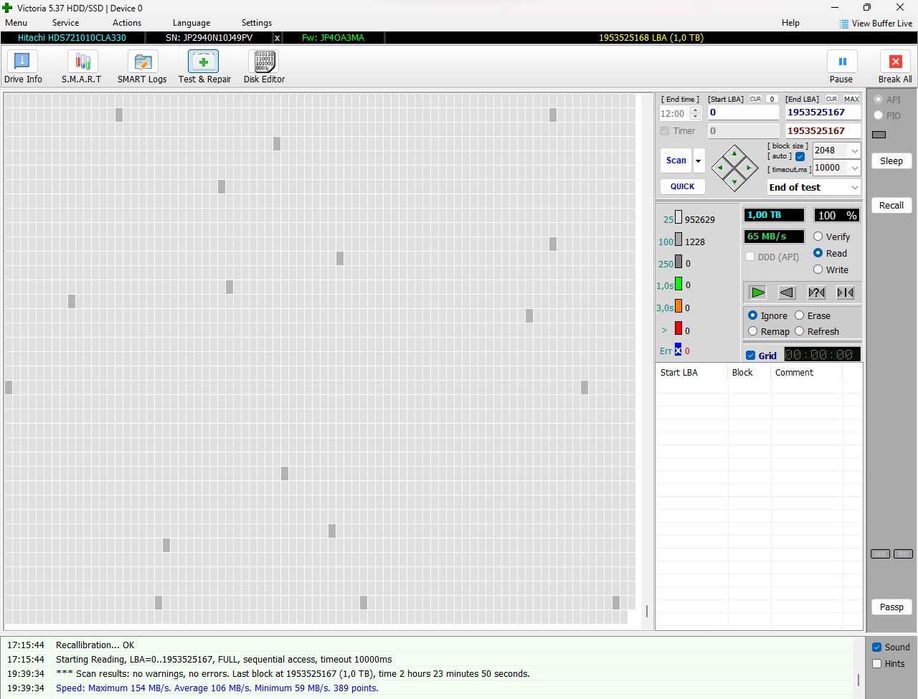
Task: Click the butterfly scan mode icon
Action: pos(845,292)
